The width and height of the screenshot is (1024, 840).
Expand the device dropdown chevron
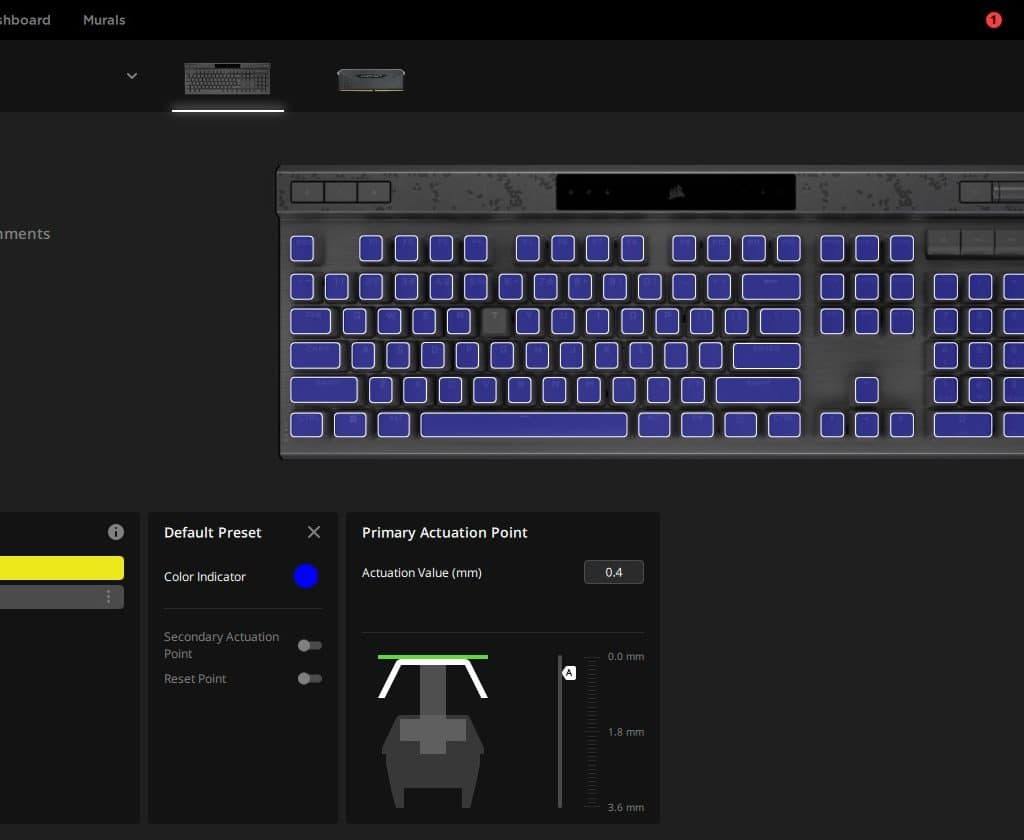[x=132, y=76]
